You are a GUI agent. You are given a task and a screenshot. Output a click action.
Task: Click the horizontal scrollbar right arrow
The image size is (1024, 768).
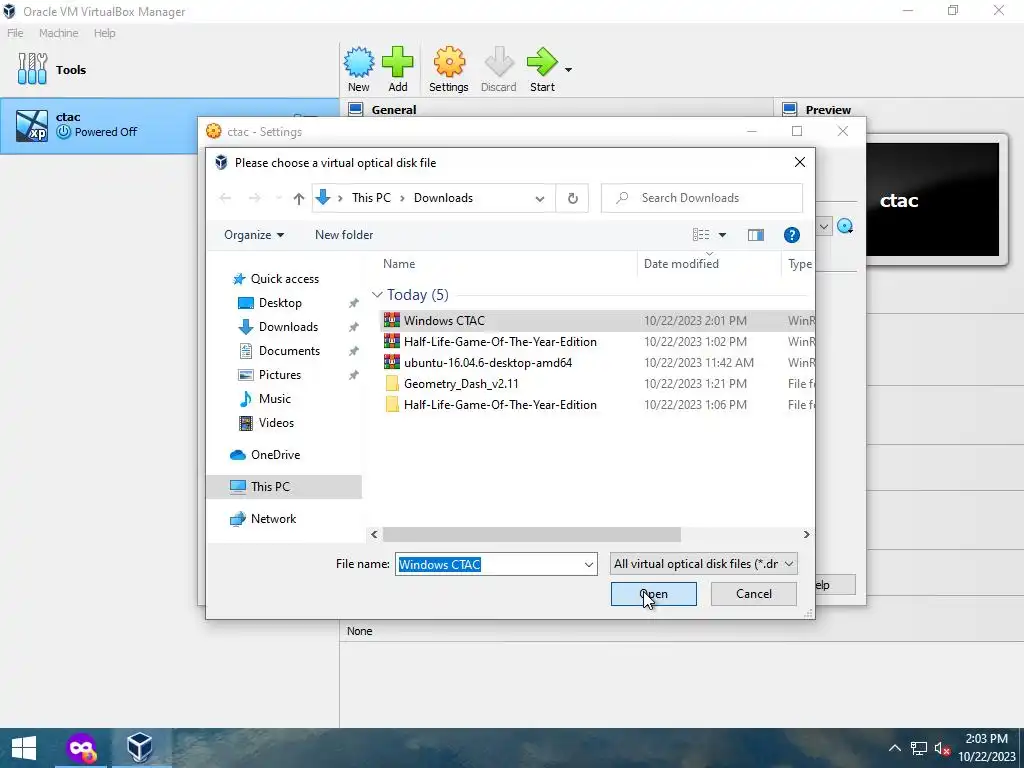(x=807, y=534)
